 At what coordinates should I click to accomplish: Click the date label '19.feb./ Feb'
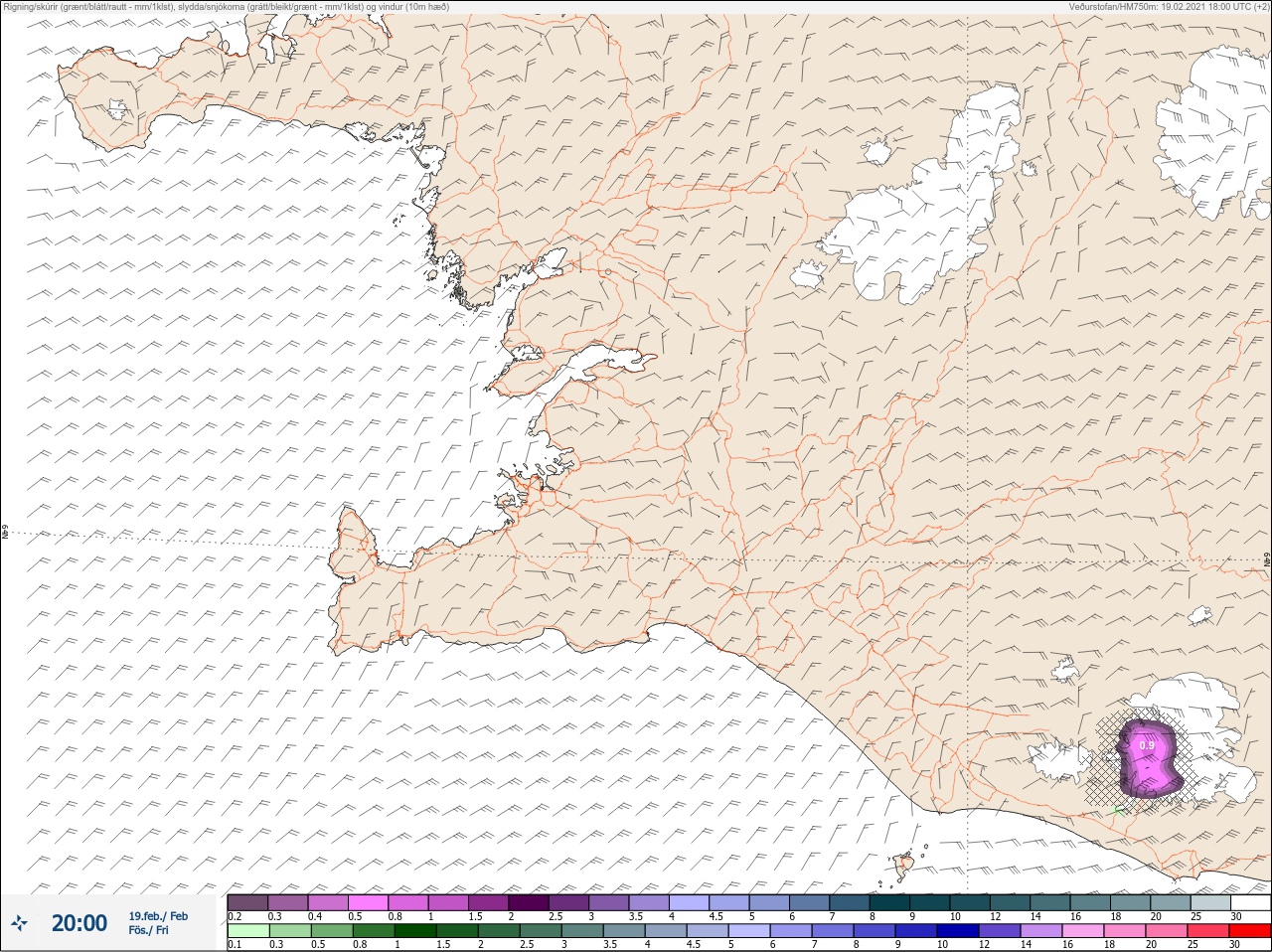point(158,915)
